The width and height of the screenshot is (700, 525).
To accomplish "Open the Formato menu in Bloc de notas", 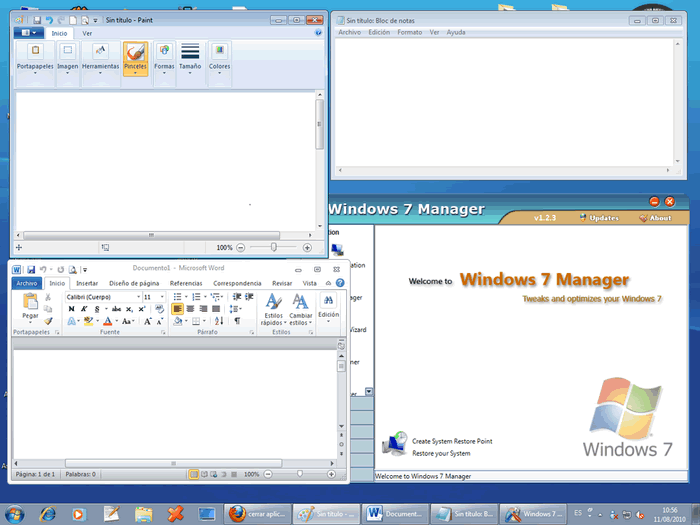I will point(410,32).
